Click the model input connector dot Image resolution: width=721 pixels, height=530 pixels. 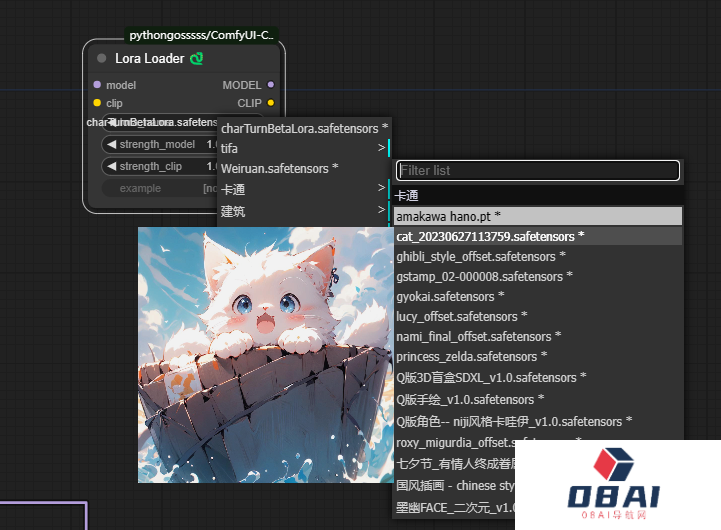pos(97,85)
